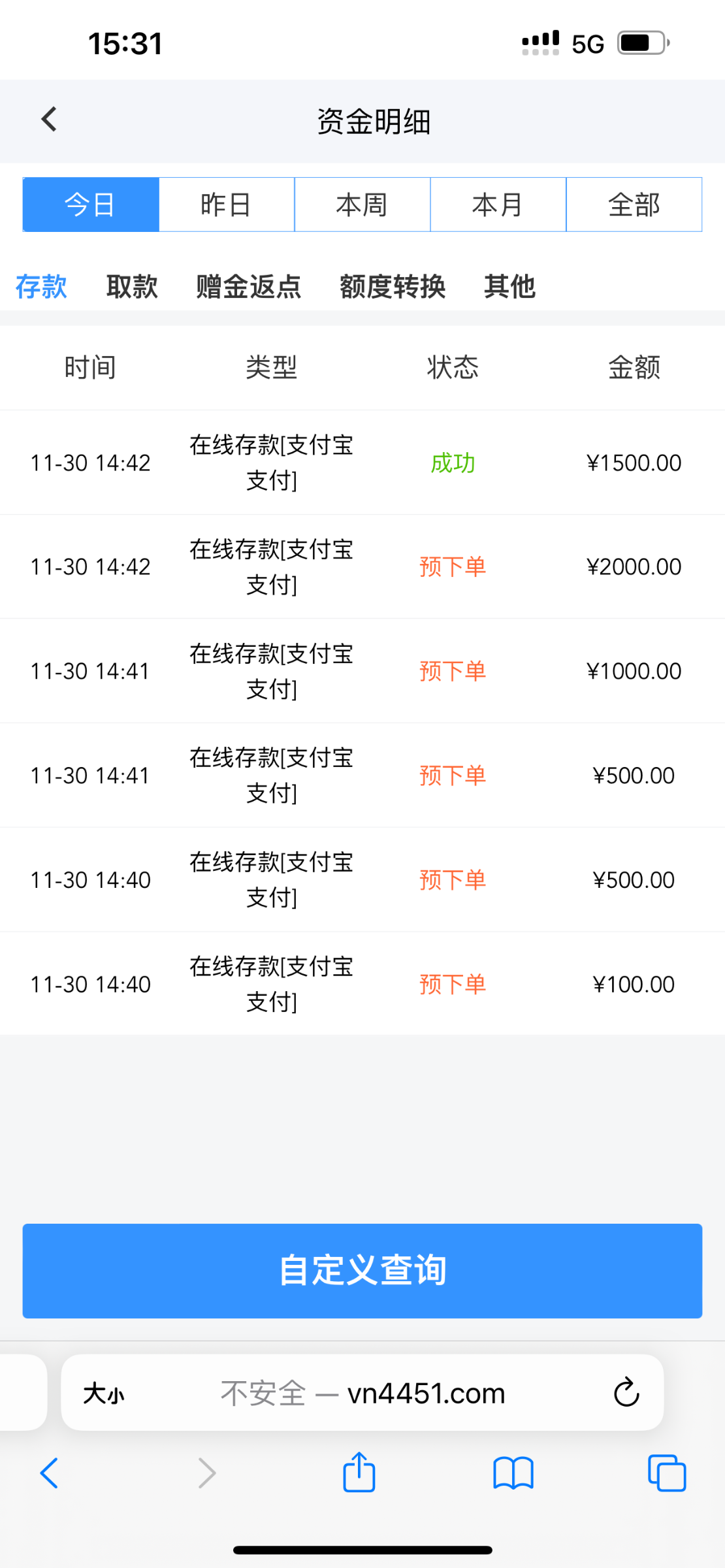Switch to the 取款 tab
Viewport: 725px width, 1568px height.
pos(132,287)
